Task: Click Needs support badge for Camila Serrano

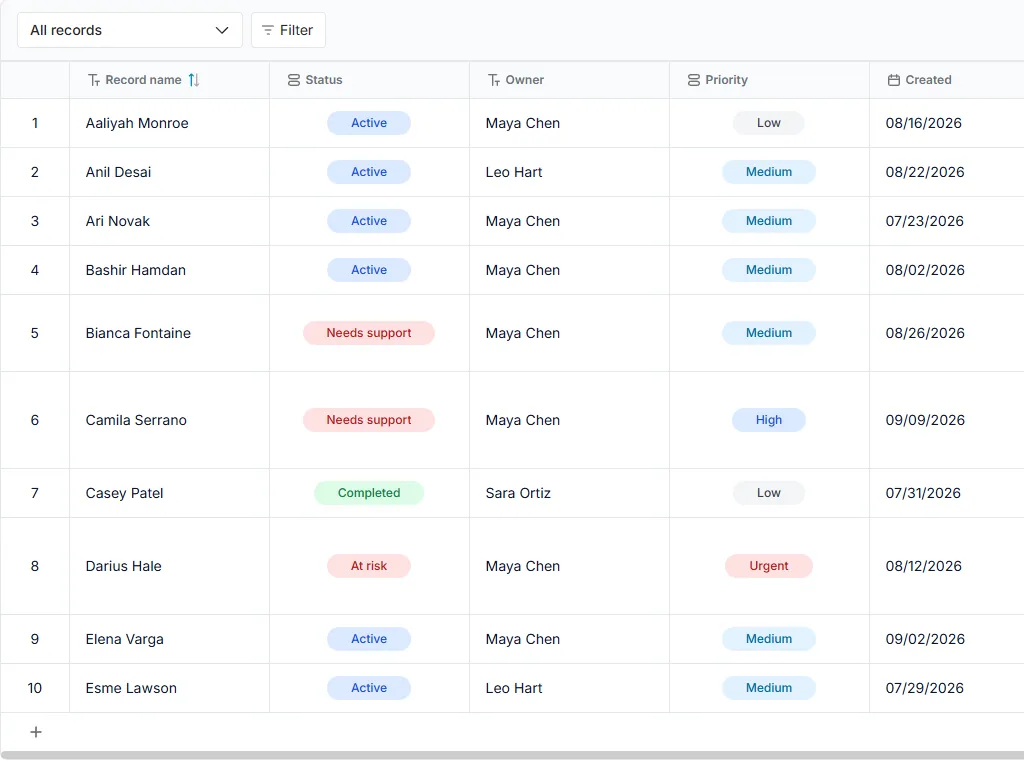Action: coord(369,420)
